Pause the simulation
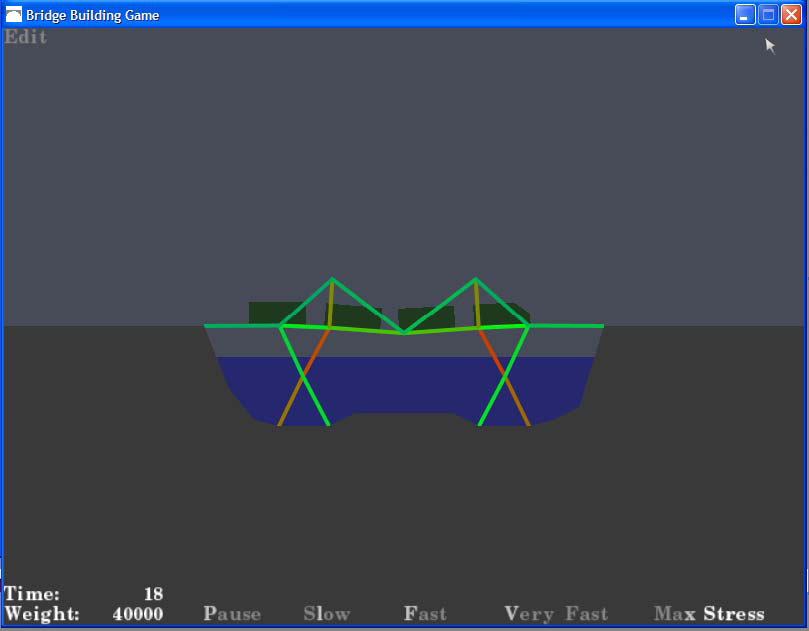Image resolution: width=809 pixels, height=631 pixels. point(232,613)
